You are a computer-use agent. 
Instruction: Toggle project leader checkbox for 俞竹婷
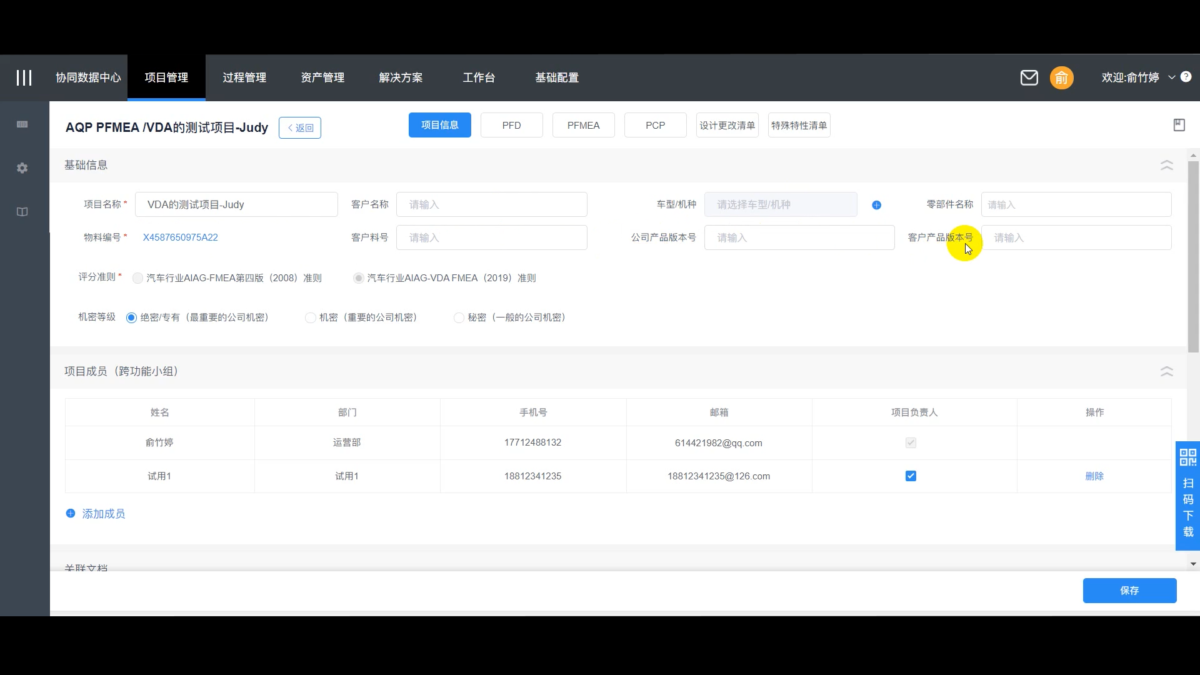(x=910, y=442)
